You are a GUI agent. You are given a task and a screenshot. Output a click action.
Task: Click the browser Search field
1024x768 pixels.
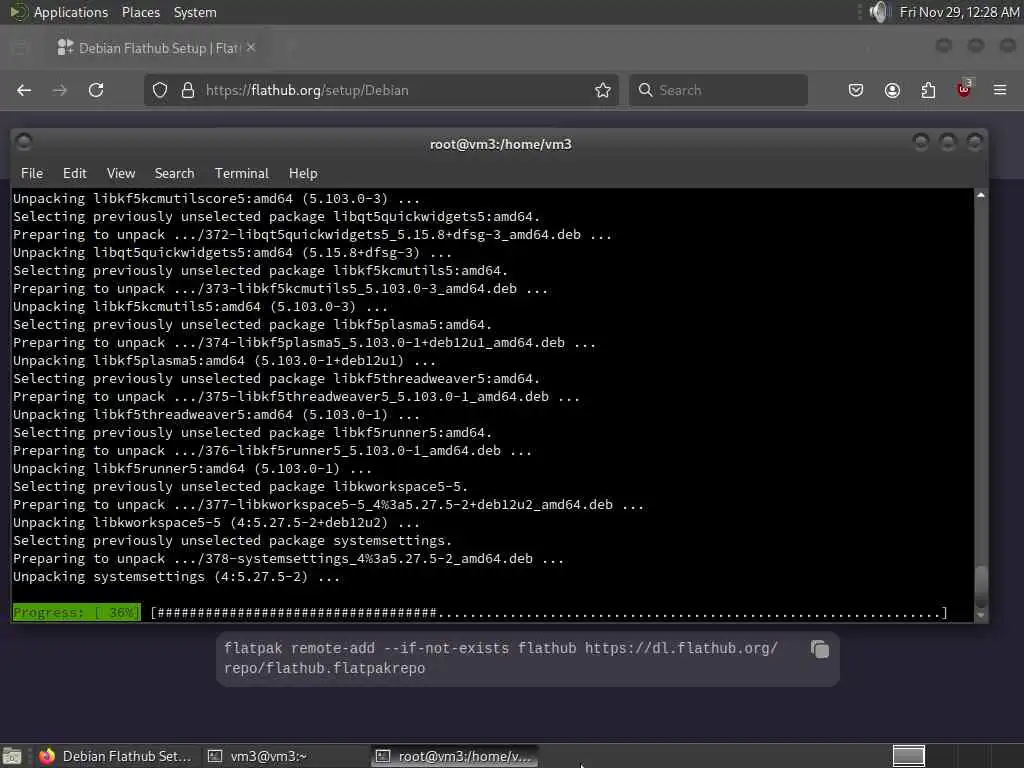pyautogui.click(x=718, y=90)
